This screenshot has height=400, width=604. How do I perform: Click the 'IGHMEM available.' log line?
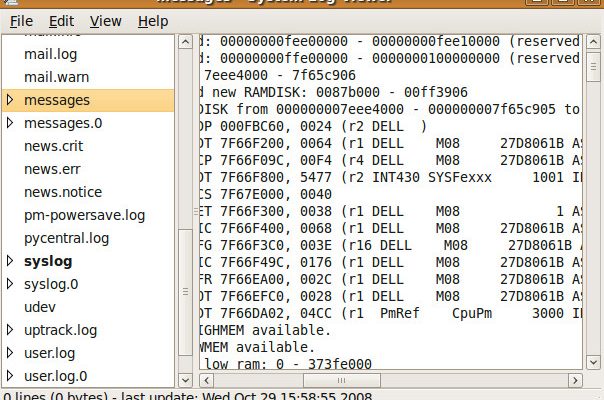tap(265, 330)
